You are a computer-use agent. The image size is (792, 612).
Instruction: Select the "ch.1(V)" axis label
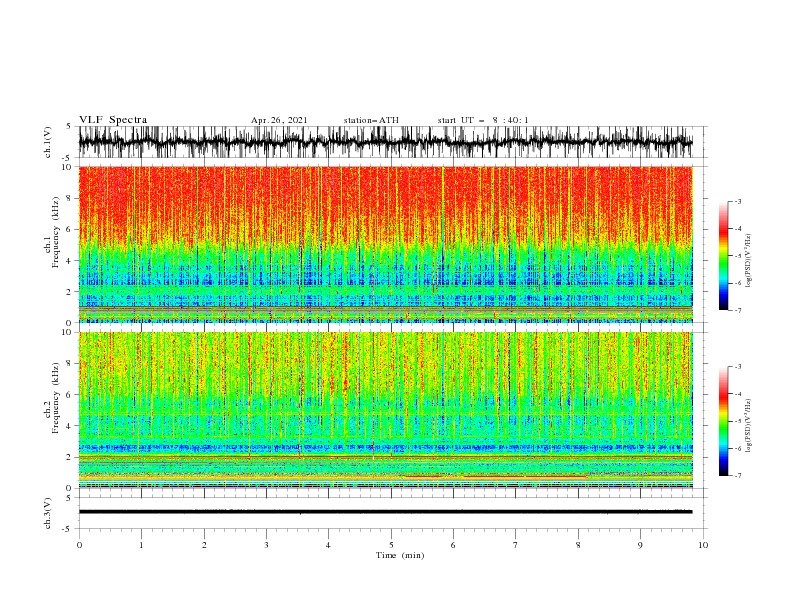pos(48,142)
